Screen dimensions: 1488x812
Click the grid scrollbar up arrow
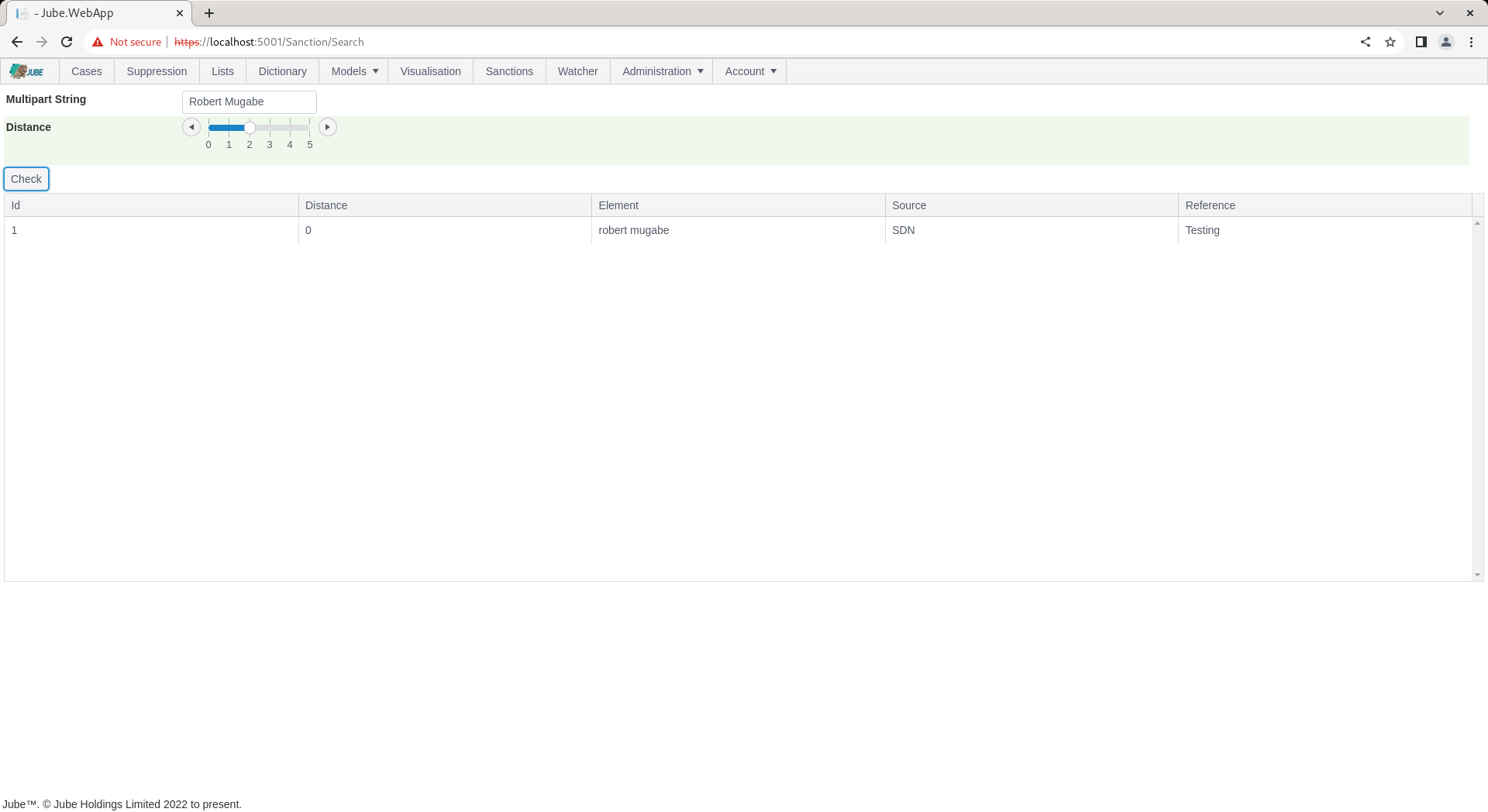[x=1477, y=223]
